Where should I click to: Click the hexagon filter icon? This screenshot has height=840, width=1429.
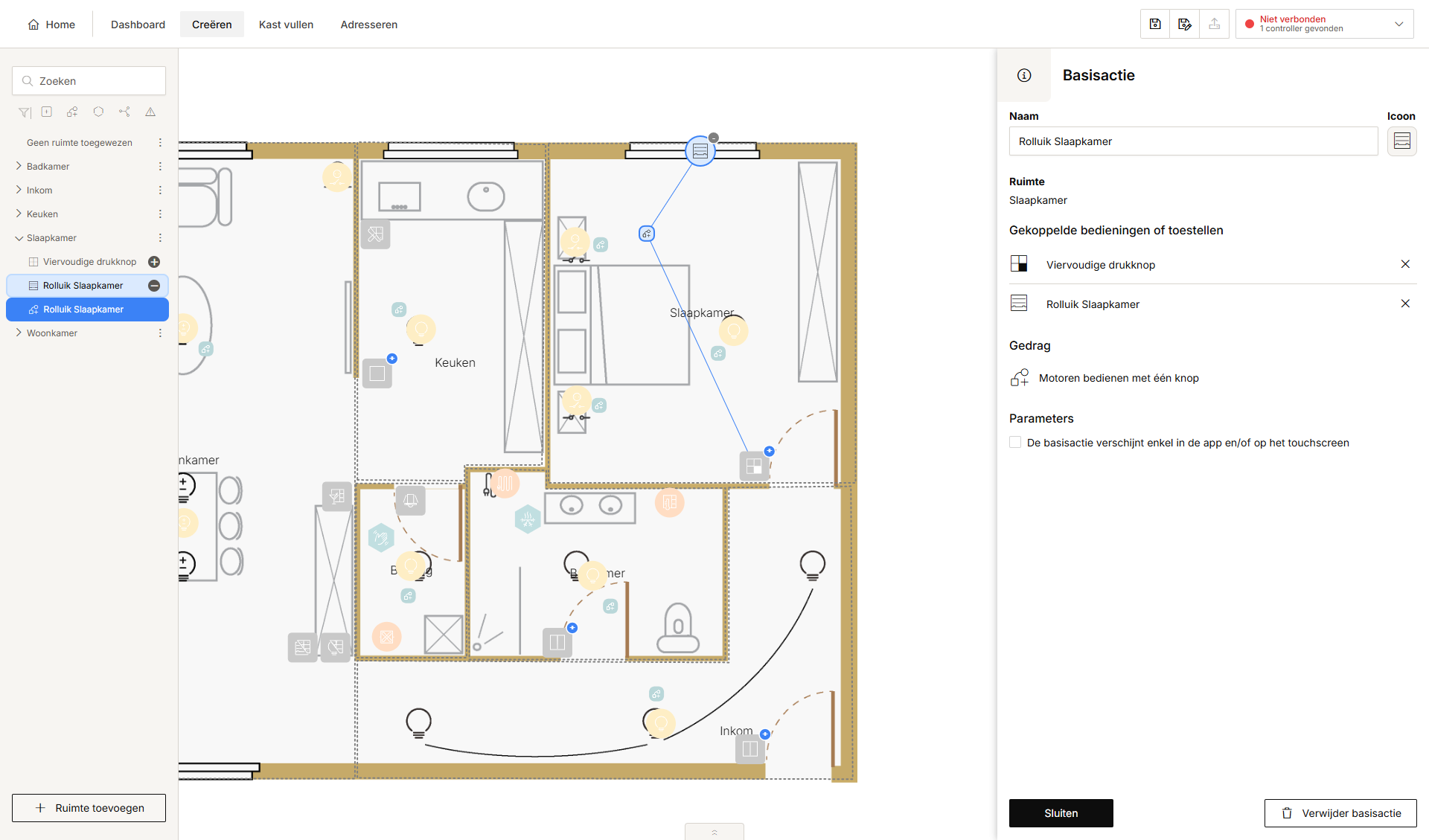(98, 112)
